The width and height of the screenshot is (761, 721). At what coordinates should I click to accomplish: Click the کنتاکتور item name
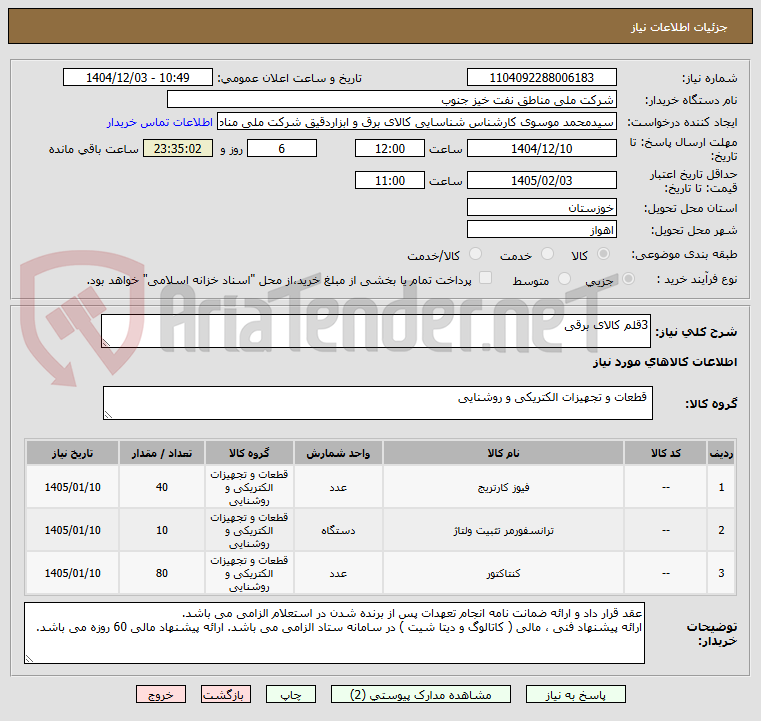coord(503,574)
